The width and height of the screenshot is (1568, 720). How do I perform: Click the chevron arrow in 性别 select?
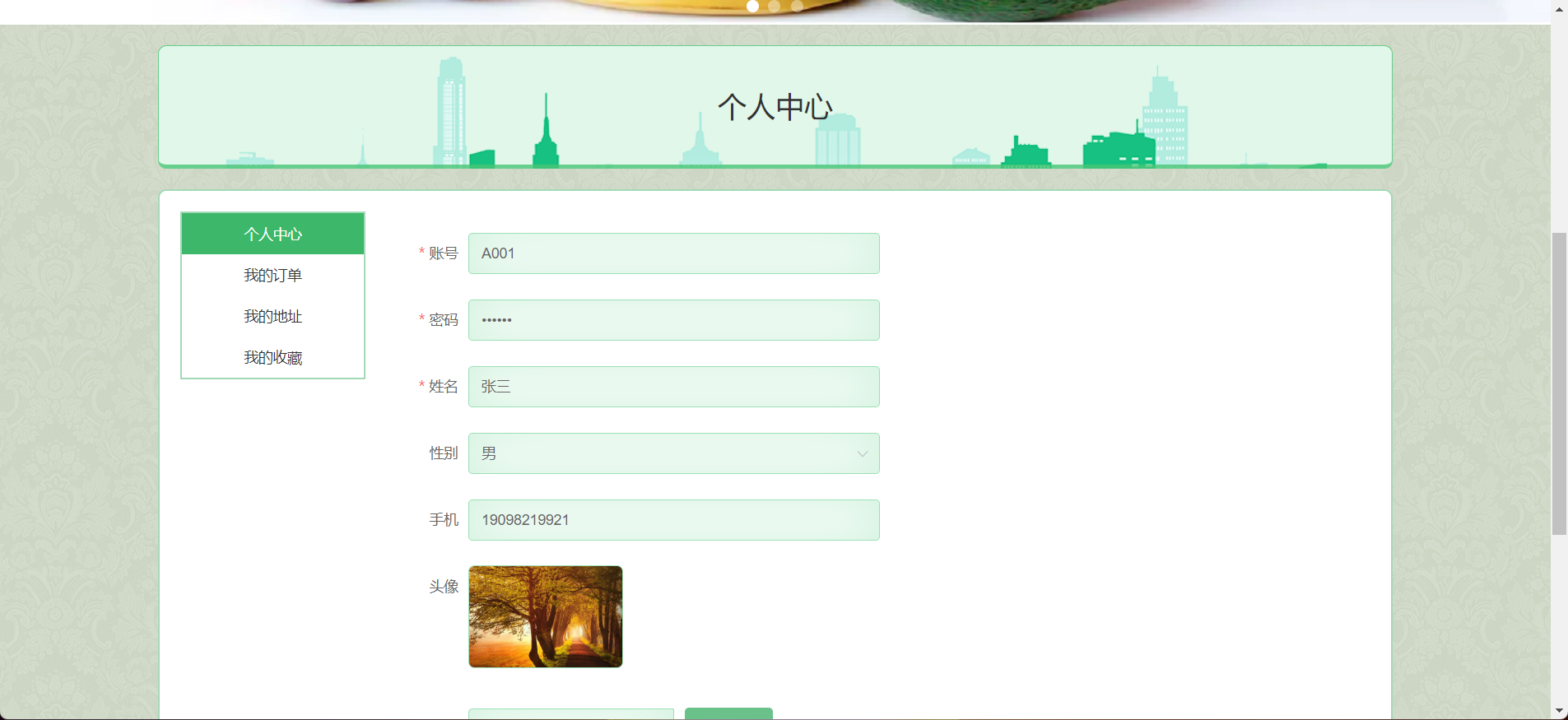(862, 453)
